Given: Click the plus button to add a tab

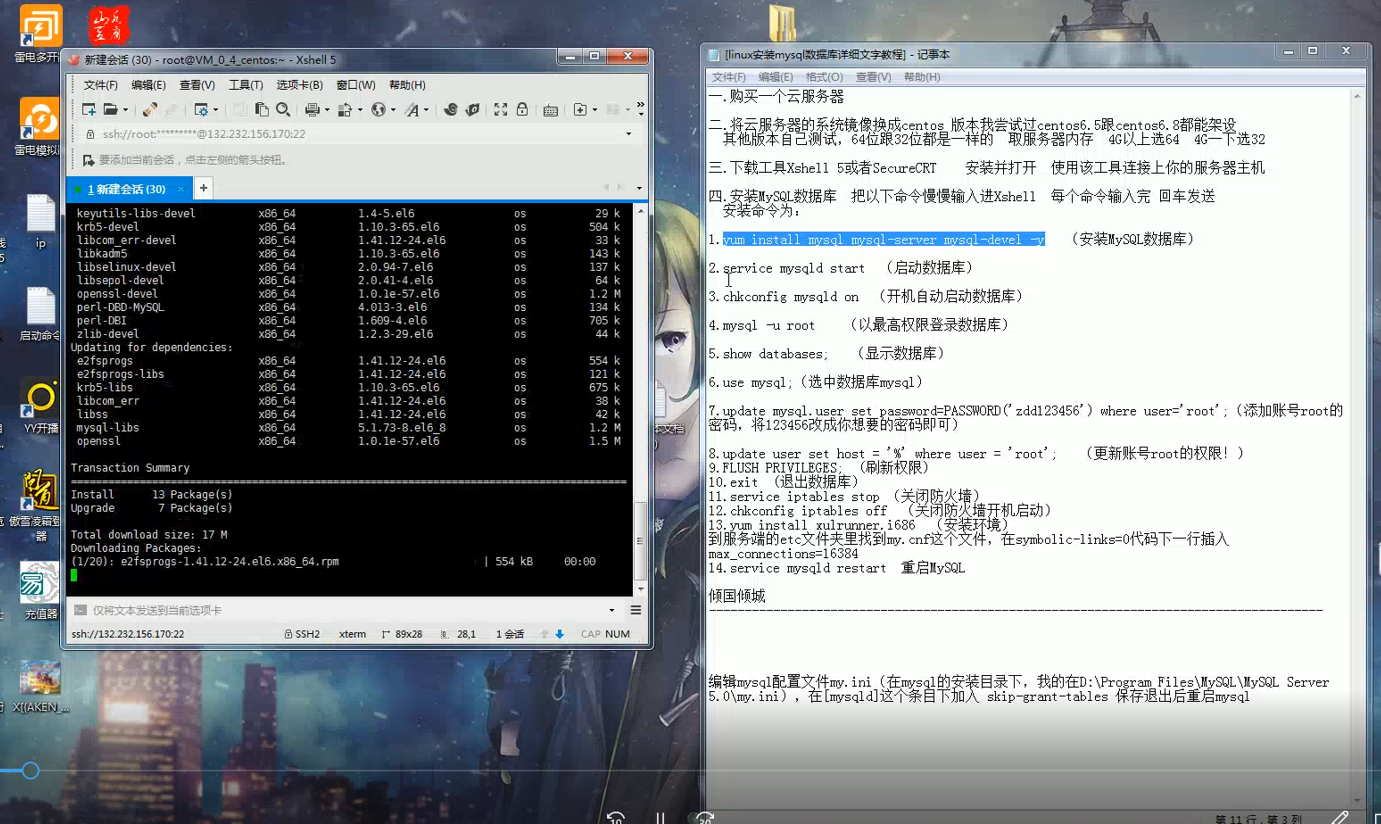Looking at the screenshot, I should (x=203, y=188).
